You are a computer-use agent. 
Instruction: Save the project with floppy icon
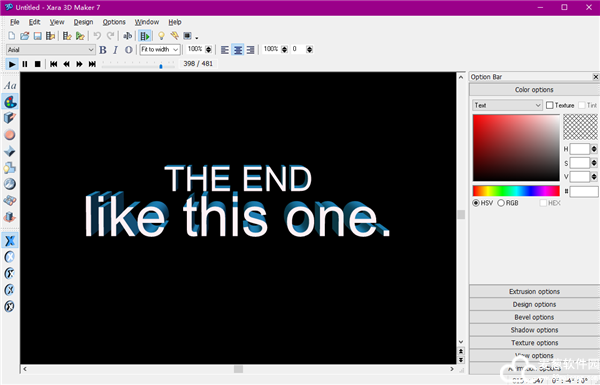click(38, 36)
